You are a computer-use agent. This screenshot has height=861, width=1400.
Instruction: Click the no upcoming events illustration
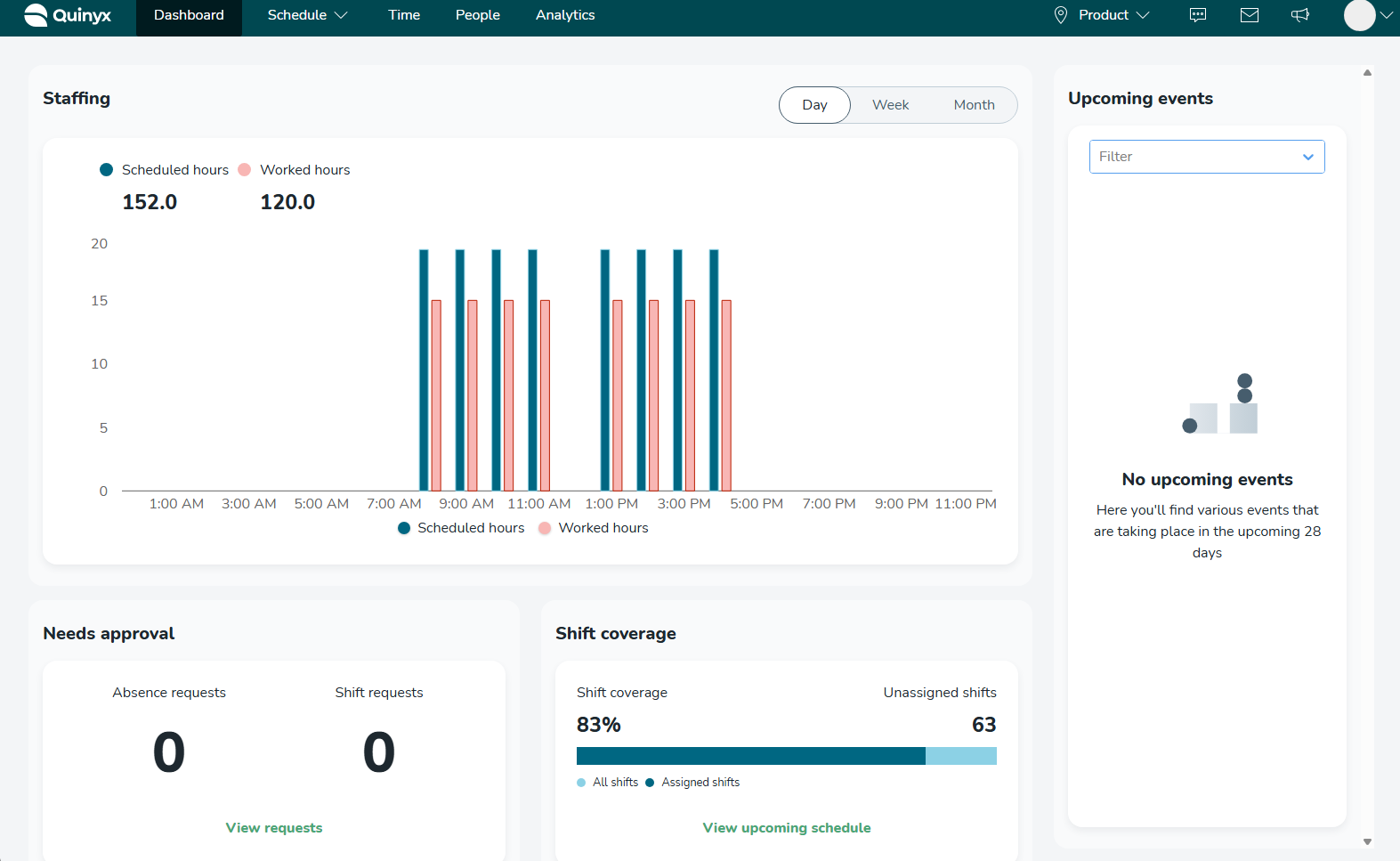(x=1219, y=405)
